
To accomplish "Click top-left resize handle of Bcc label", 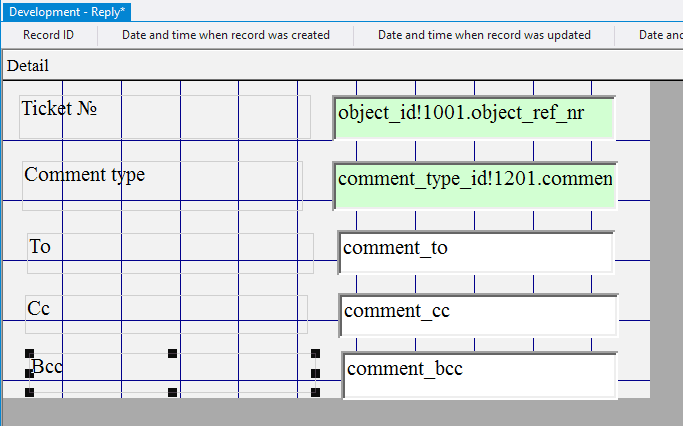I will (29, 354).
